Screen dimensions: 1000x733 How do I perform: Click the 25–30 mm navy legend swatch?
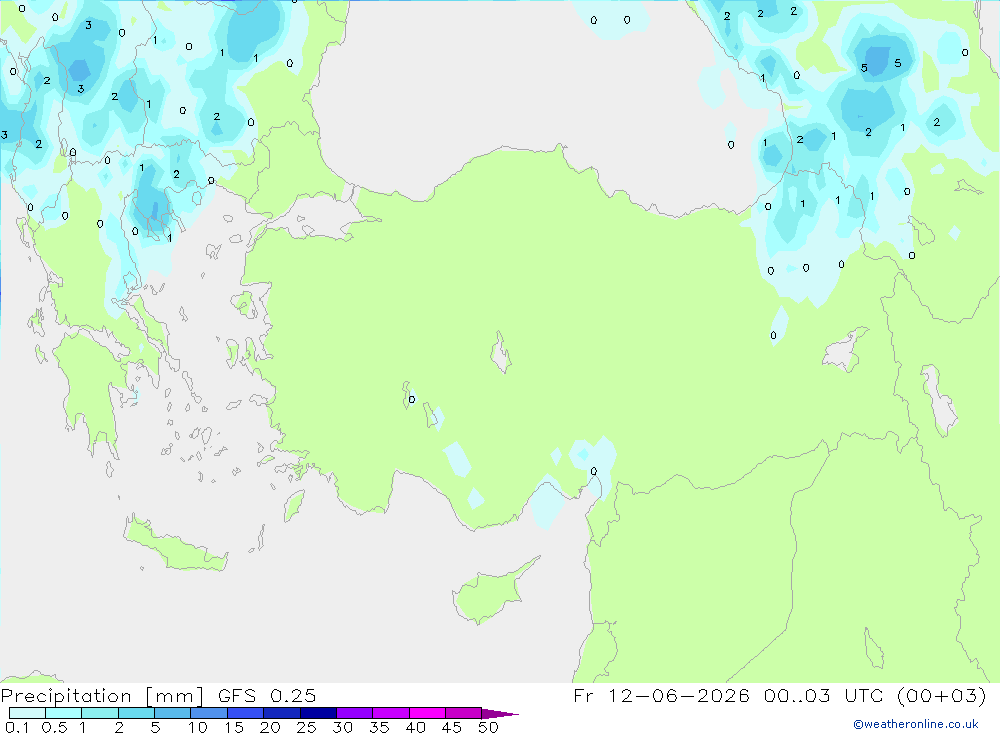(318, 713)
